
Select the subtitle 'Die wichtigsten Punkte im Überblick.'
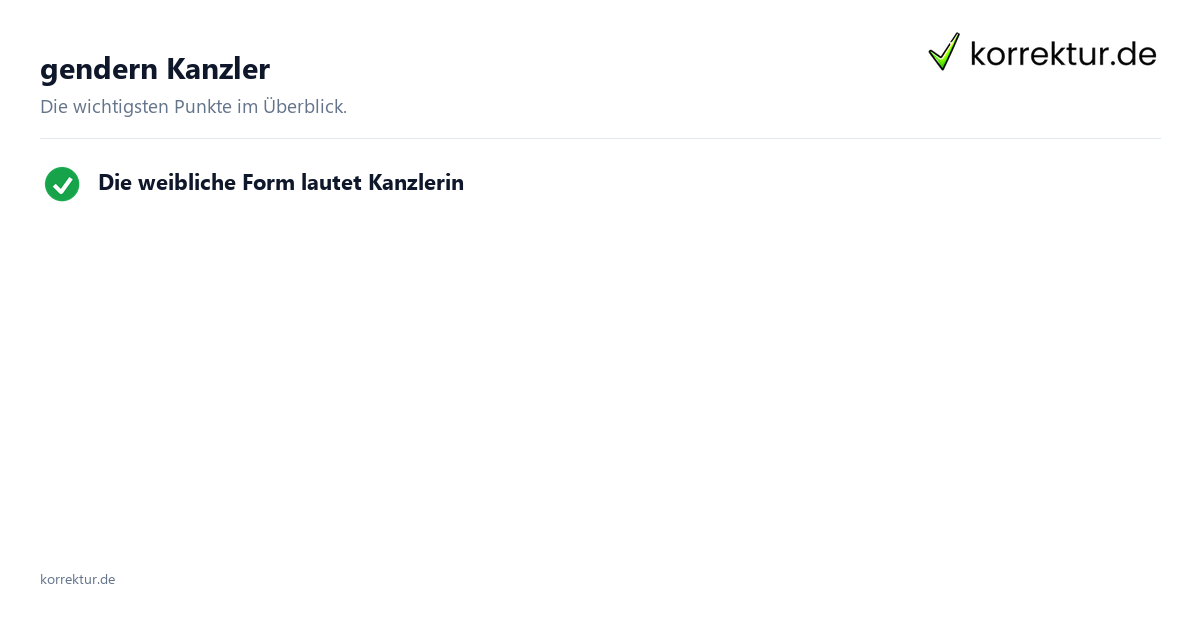193,106
